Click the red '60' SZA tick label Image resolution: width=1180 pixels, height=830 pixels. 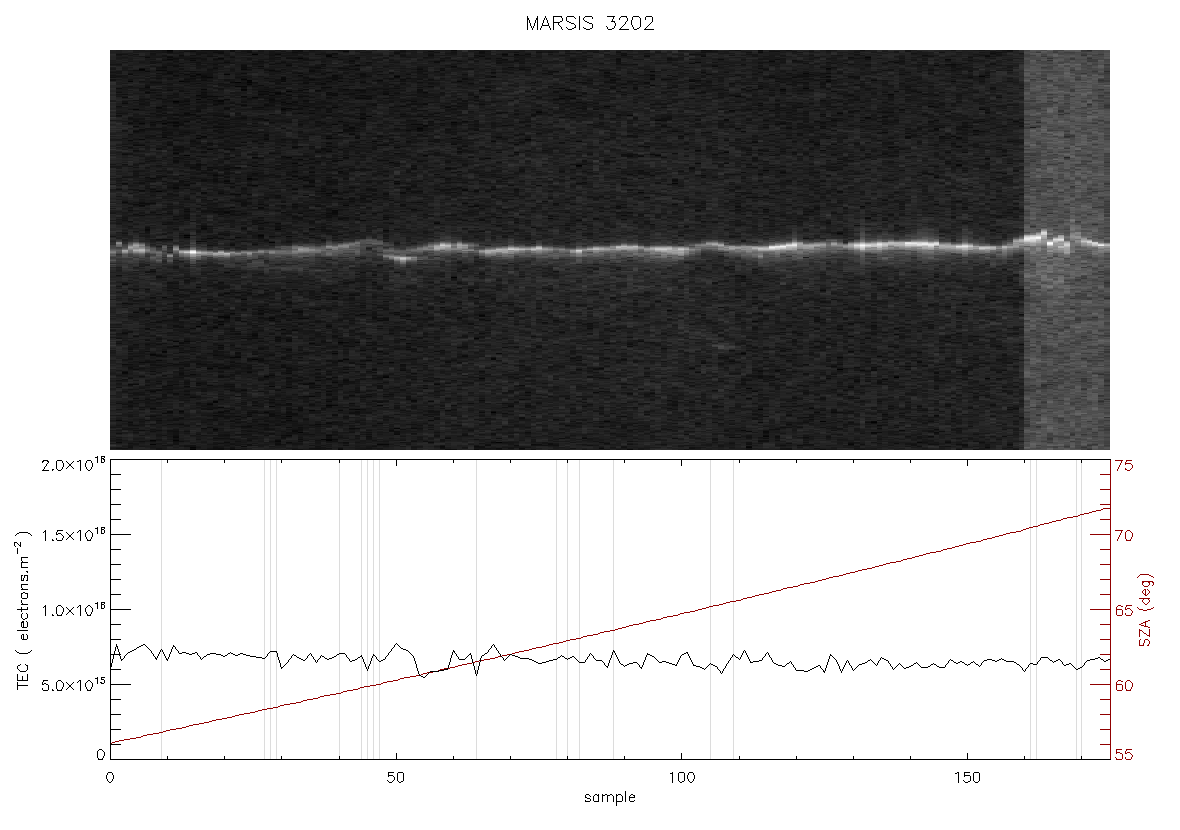point(1124,686)
